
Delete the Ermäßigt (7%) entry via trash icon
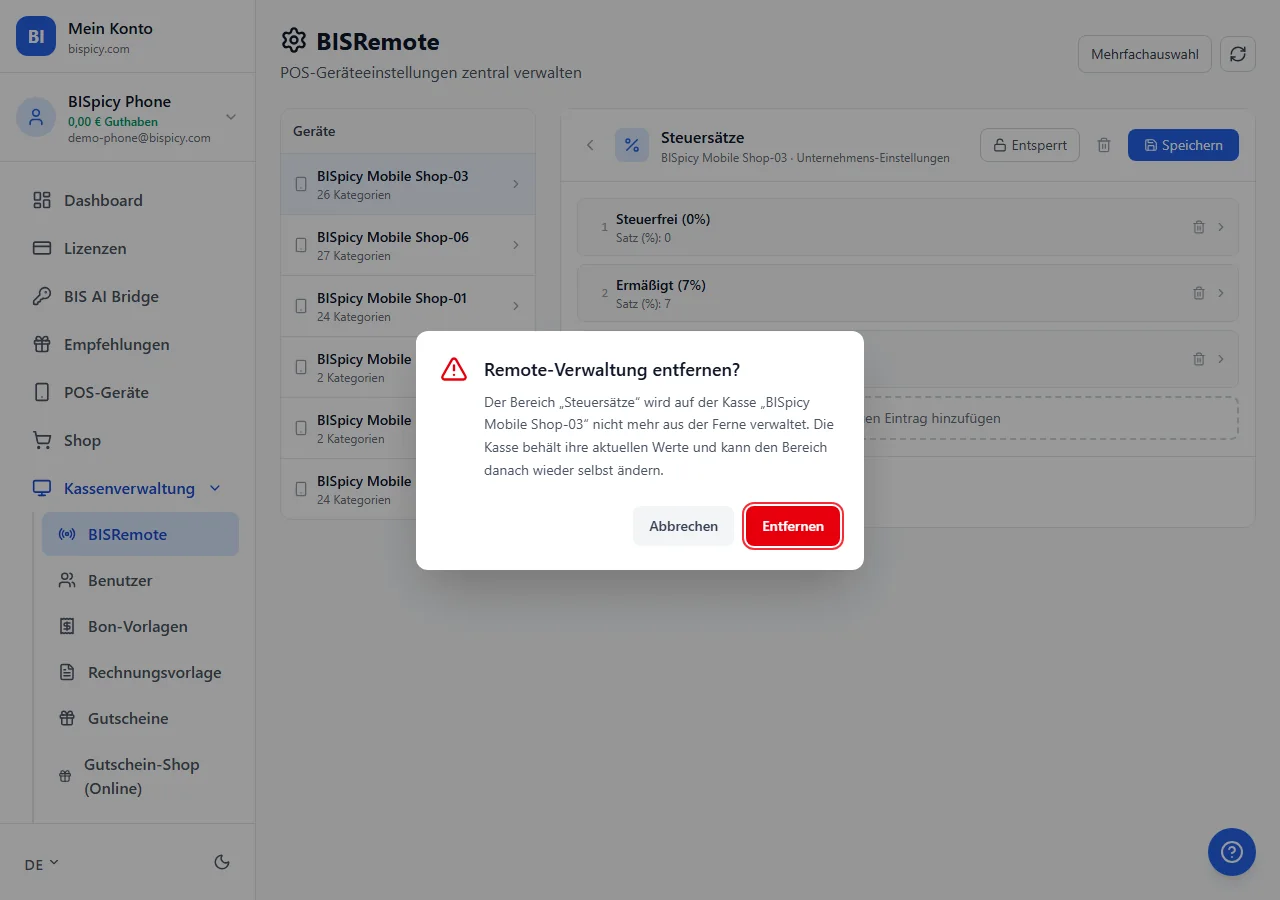click(x=1199, y=293)
